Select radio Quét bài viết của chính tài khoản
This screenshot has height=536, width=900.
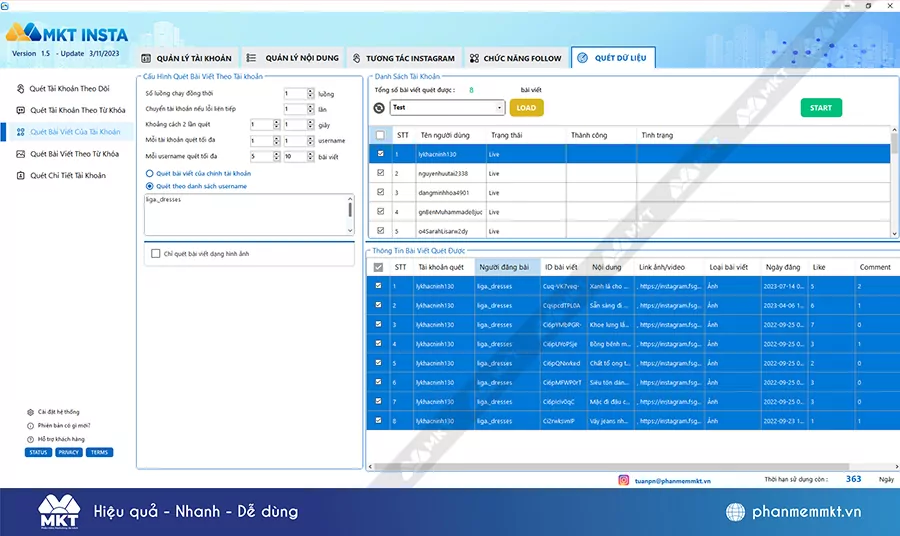(150, 174)
